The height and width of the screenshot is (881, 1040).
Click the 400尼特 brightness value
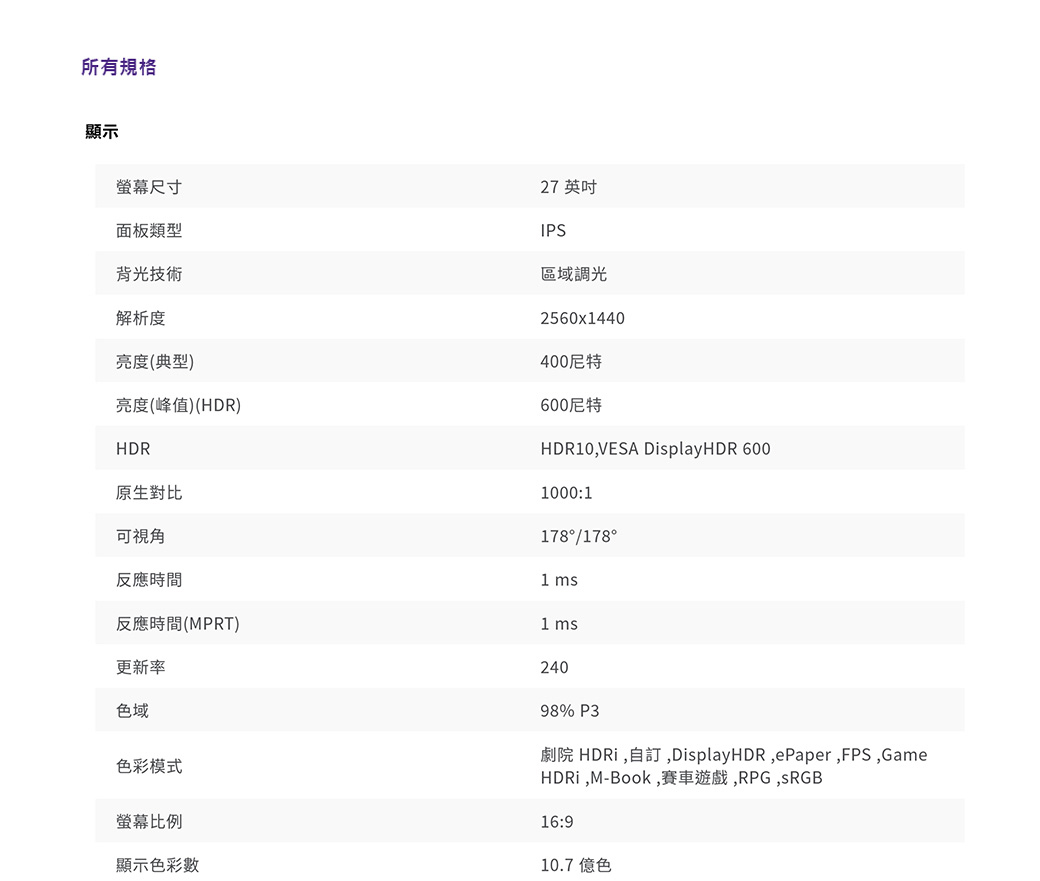pos(571,362)
